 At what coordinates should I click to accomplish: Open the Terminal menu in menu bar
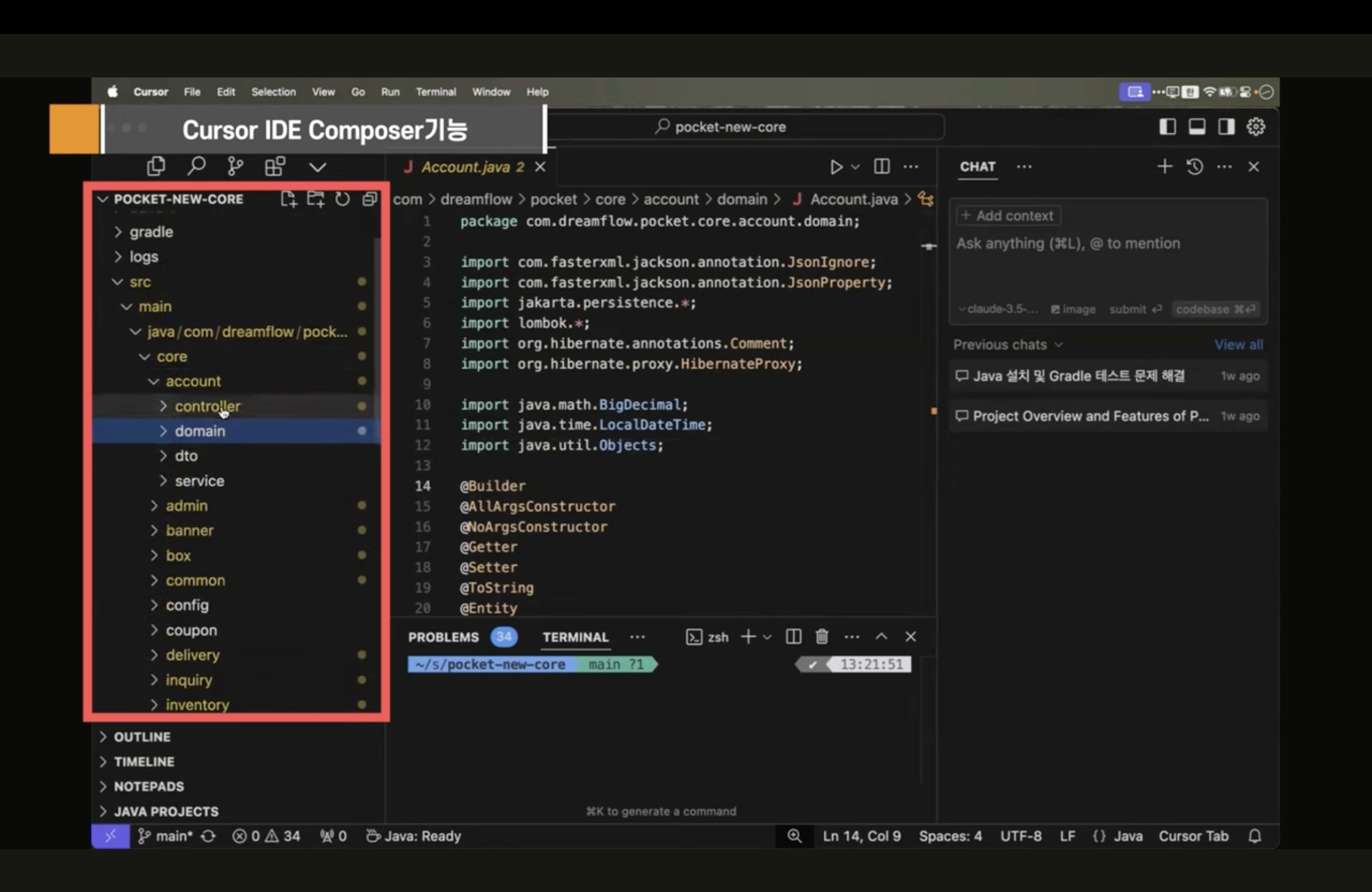[x=436, y=92]
